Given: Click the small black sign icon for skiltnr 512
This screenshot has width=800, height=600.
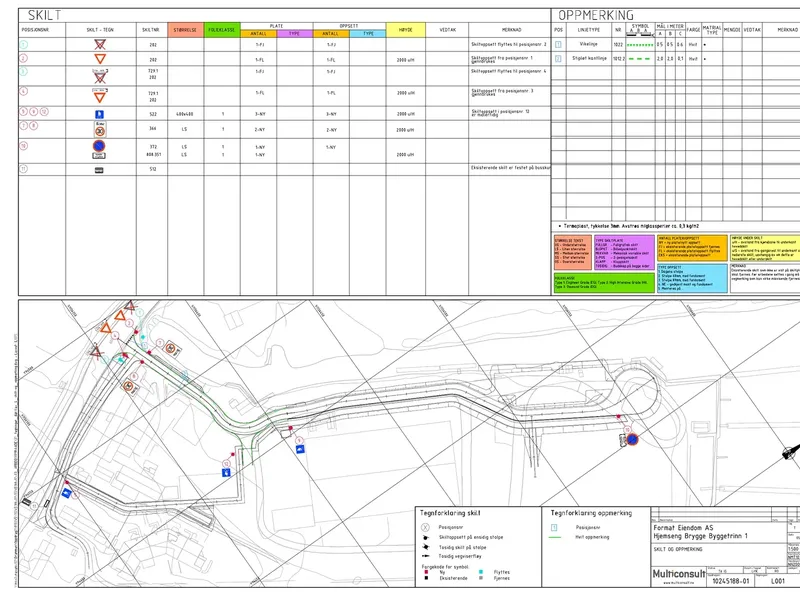Looking at the screenshot, I should (x=99, y=170).
